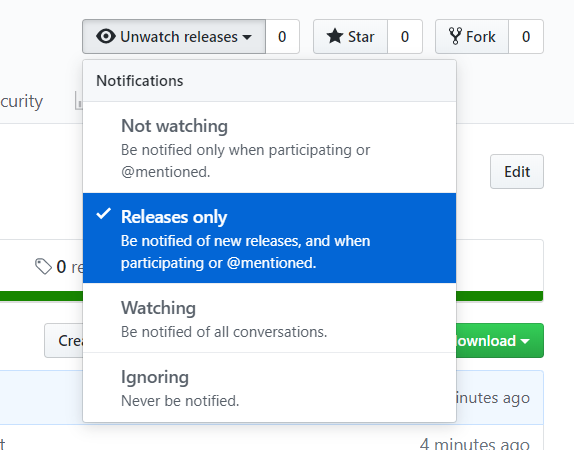Viewport: 574px width, 450px height.
Task: Click the checkmark beside Releases only
Action: point(104,213)
